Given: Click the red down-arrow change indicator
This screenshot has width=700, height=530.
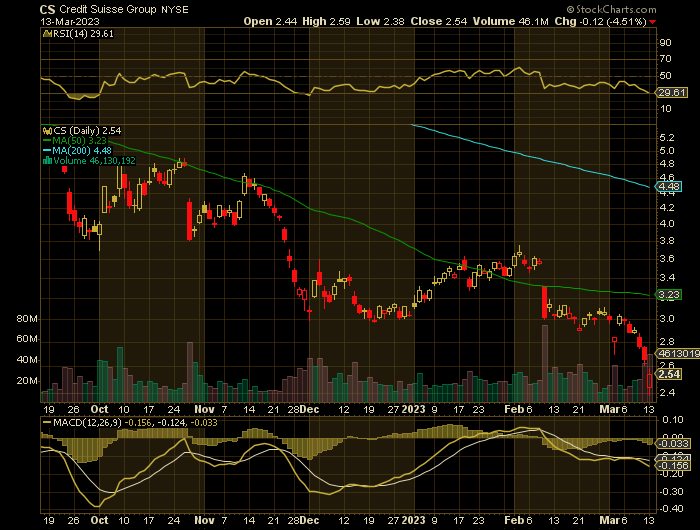Looking at the screenshot, I should [653, 22].
